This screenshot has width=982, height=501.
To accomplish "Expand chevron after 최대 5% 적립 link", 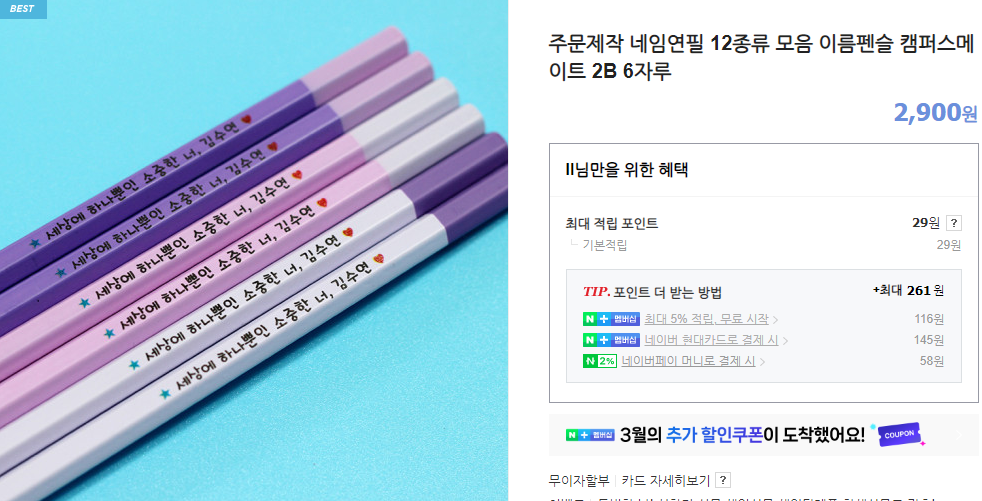I will [x=775, y=320].
